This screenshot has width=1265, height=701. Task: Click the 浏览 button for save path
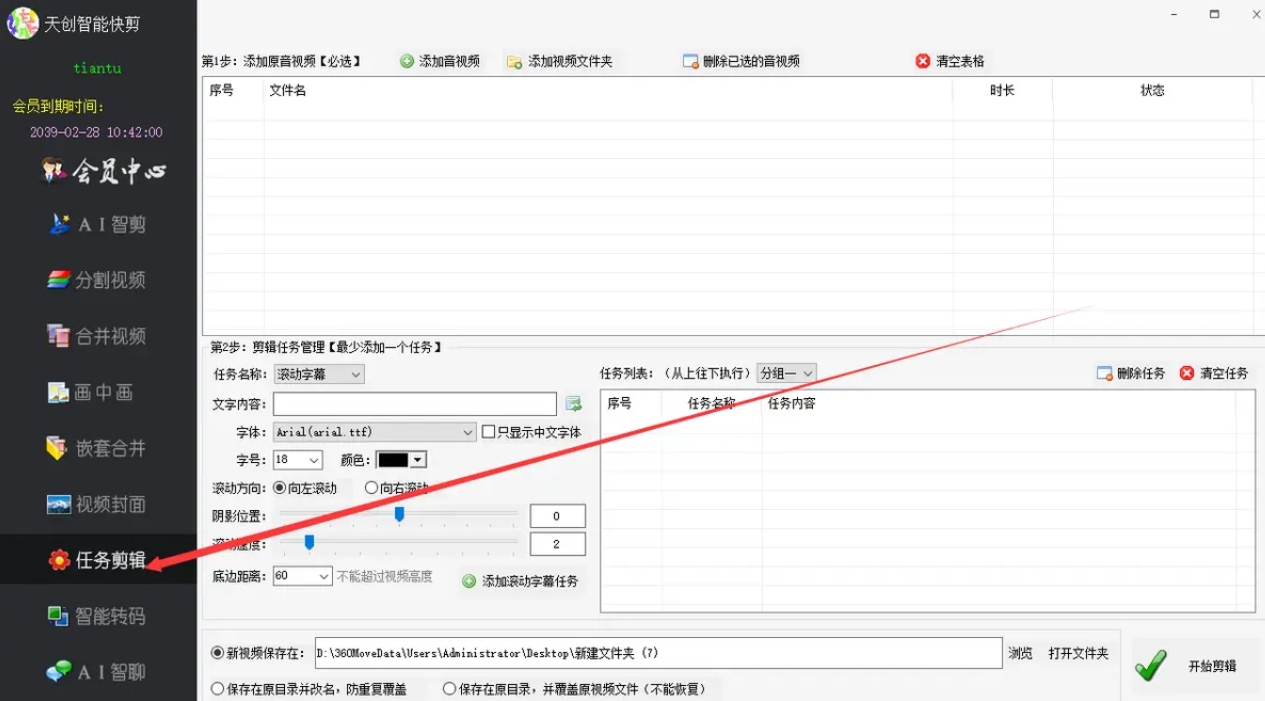(1020, 653)
